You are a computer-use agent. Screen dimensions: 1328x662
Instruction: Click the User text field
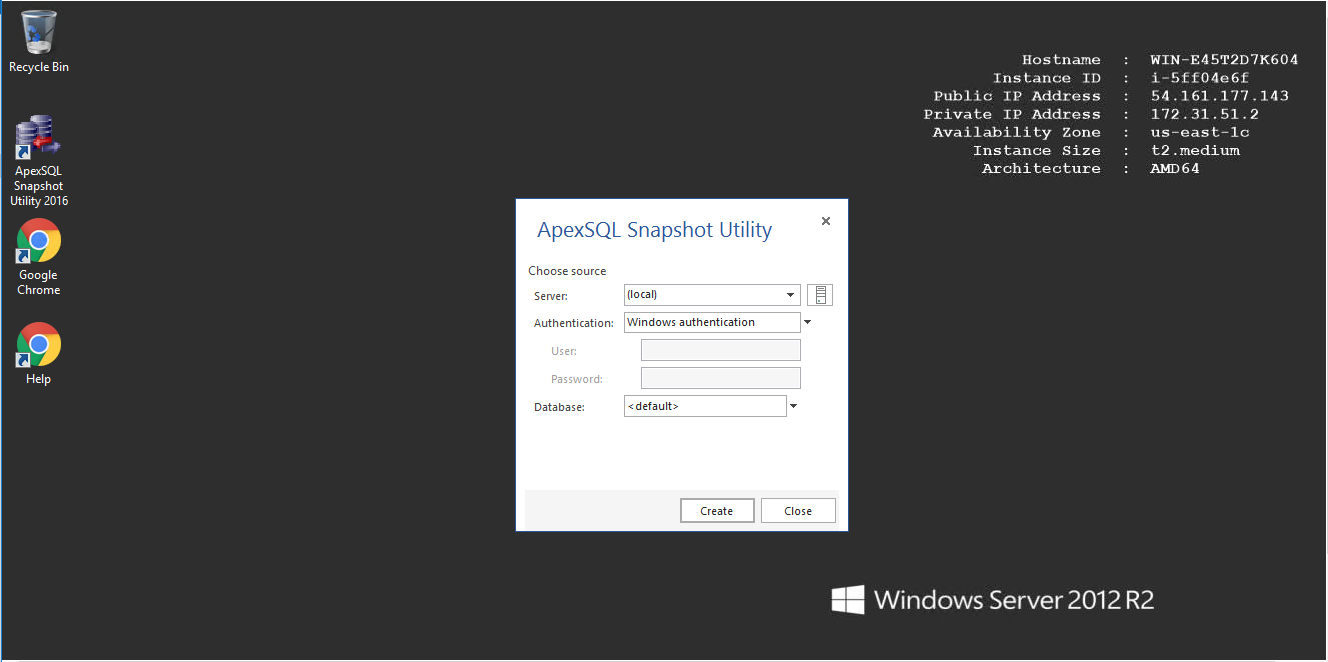click(720, 351)
